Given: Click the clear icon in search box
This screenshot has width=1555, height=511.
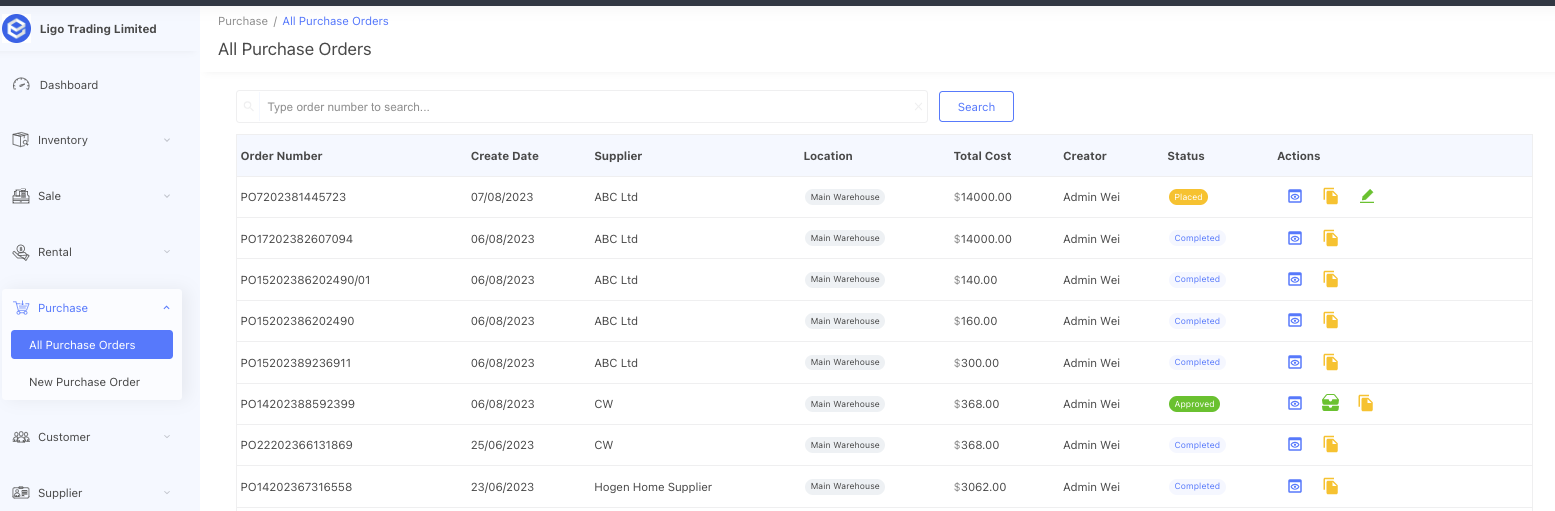Looking at the screenshot, I should coord(918,107).
